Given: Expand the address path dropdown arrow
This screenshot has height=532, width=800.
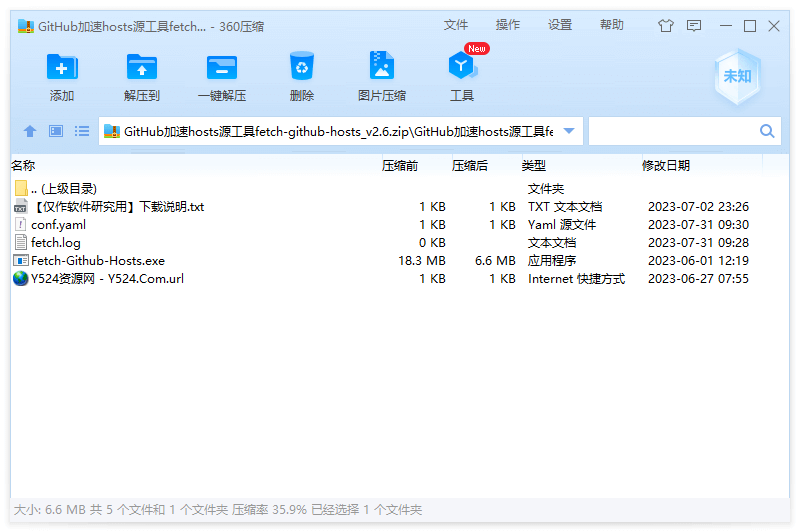Looking at the screenshot, I should click(569, 131).
